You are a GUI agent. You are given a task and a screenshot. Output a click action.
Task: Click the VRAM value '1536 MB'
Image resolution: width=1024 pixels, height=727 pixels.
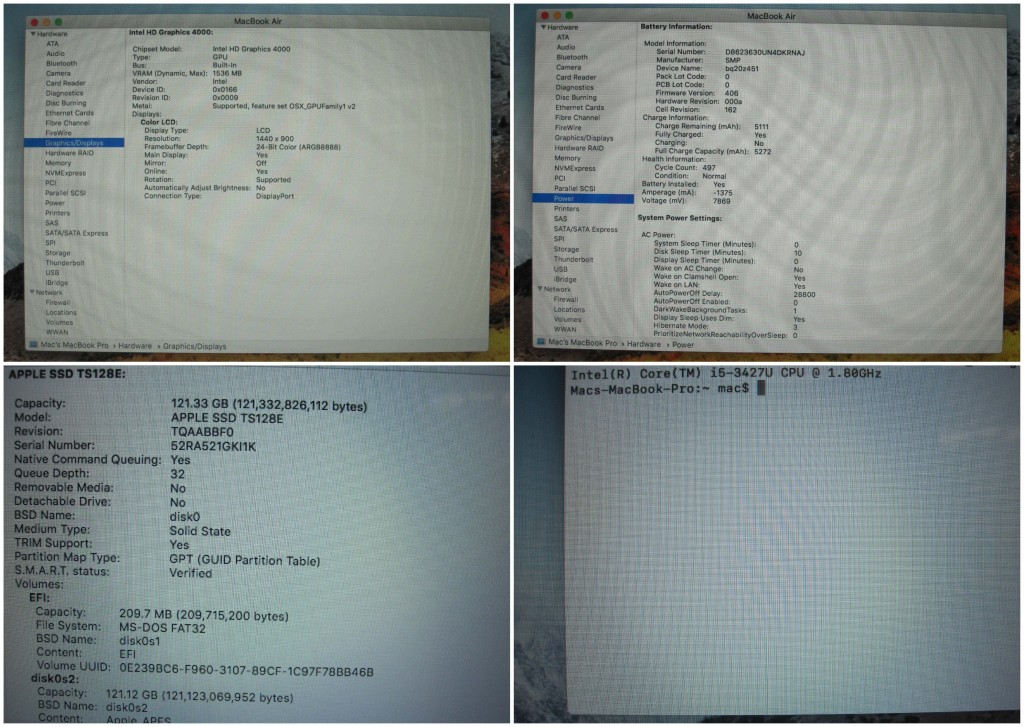tap(227, 73)
